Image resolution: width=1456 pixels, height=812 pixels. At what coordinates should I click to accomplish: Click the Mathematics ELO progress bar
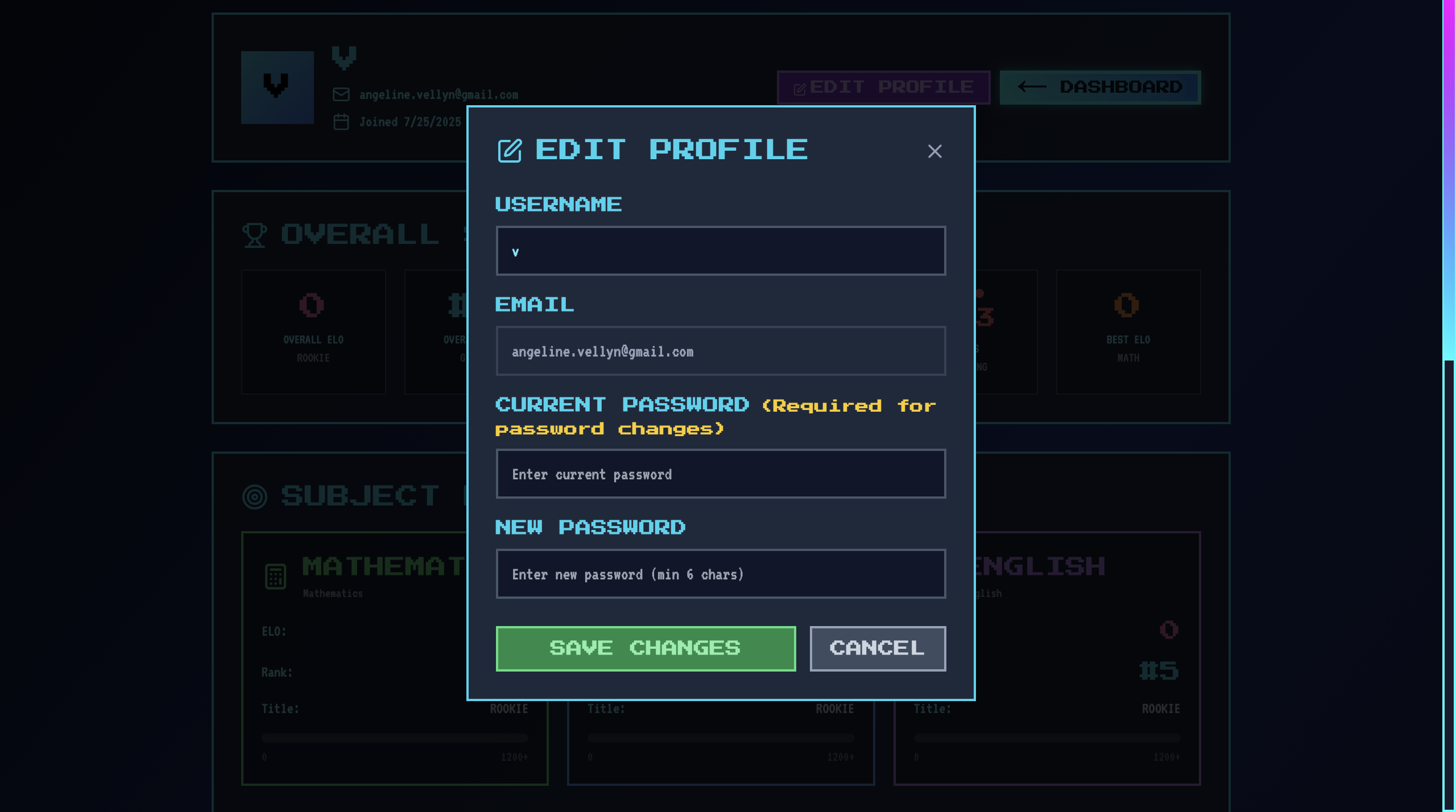tap(395, 738)
